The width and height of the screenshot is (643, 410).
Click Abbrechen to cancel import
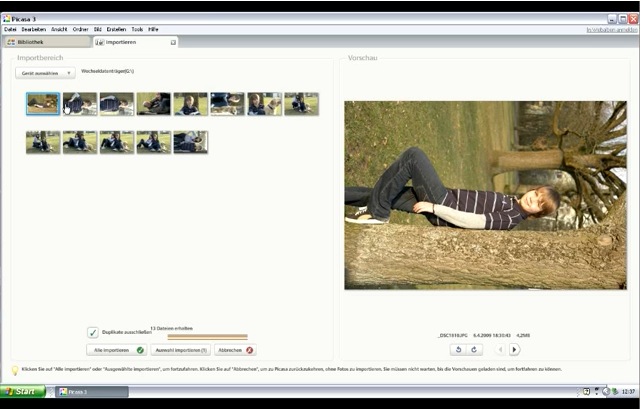pyautogui.click(x=236, y=350)
